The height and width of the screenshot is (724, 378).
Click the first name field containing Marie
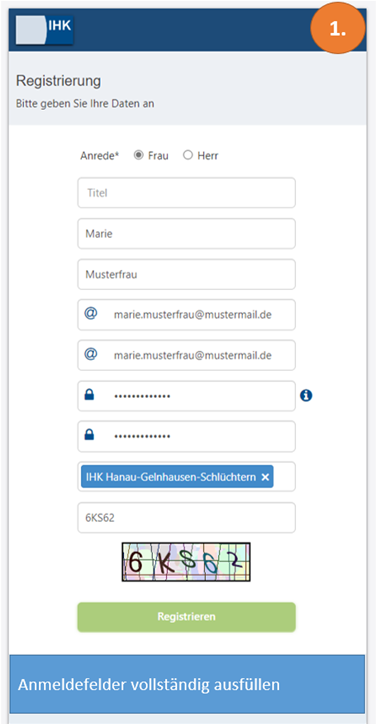point(186,234)
